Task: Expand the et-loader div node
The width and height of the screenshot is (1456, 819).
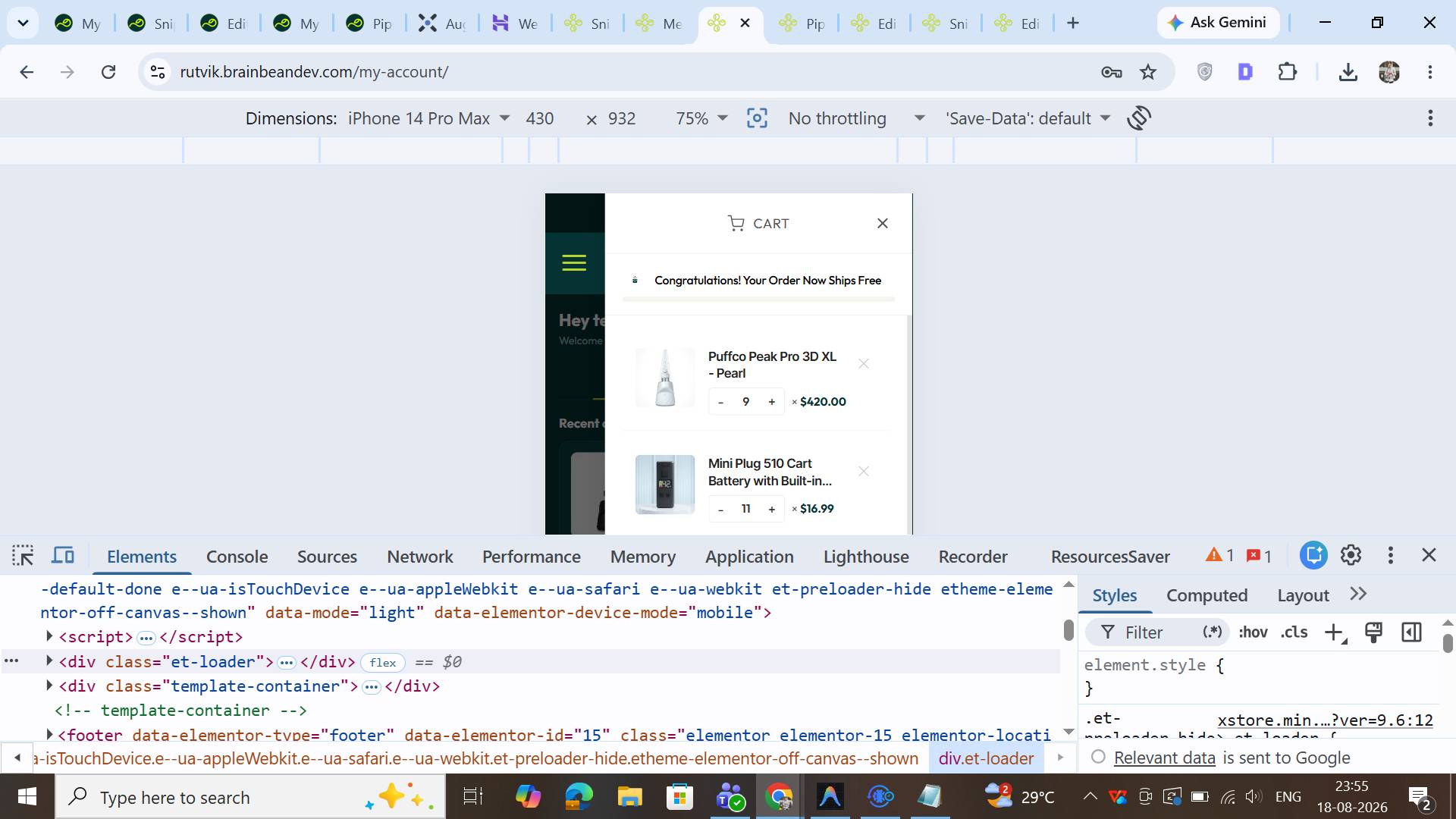Action: [49, 661]
